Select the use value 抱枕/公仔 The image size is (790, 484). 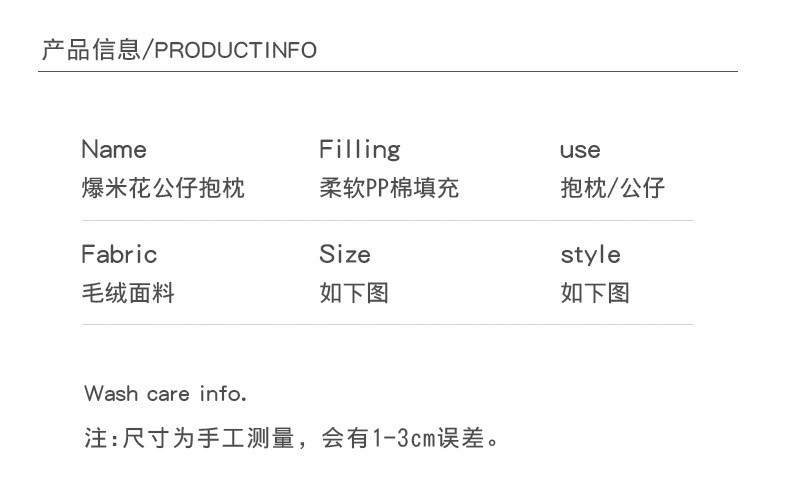(612, 187)
